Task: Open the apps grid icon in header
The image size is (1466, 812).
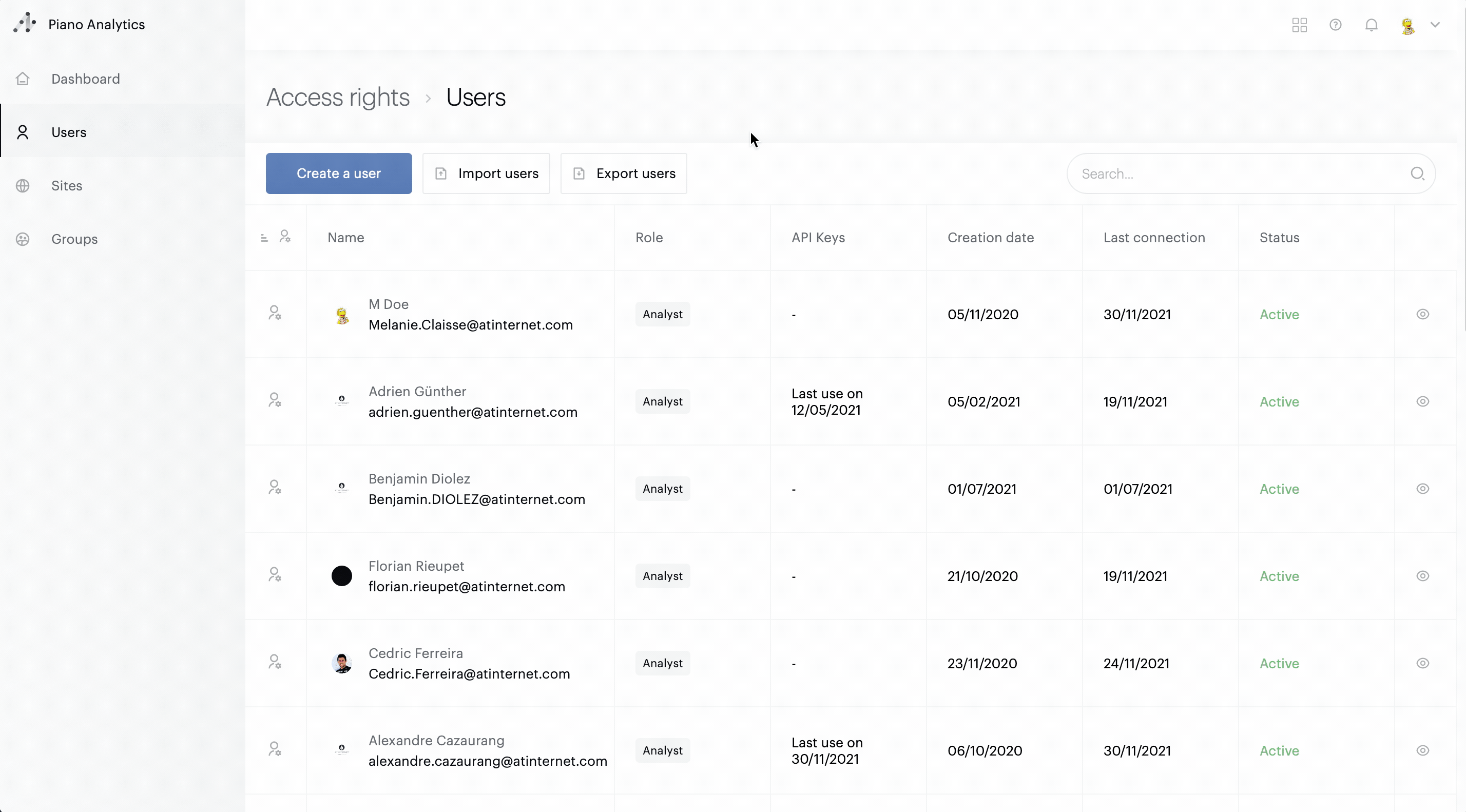Action: [1299, 25]
